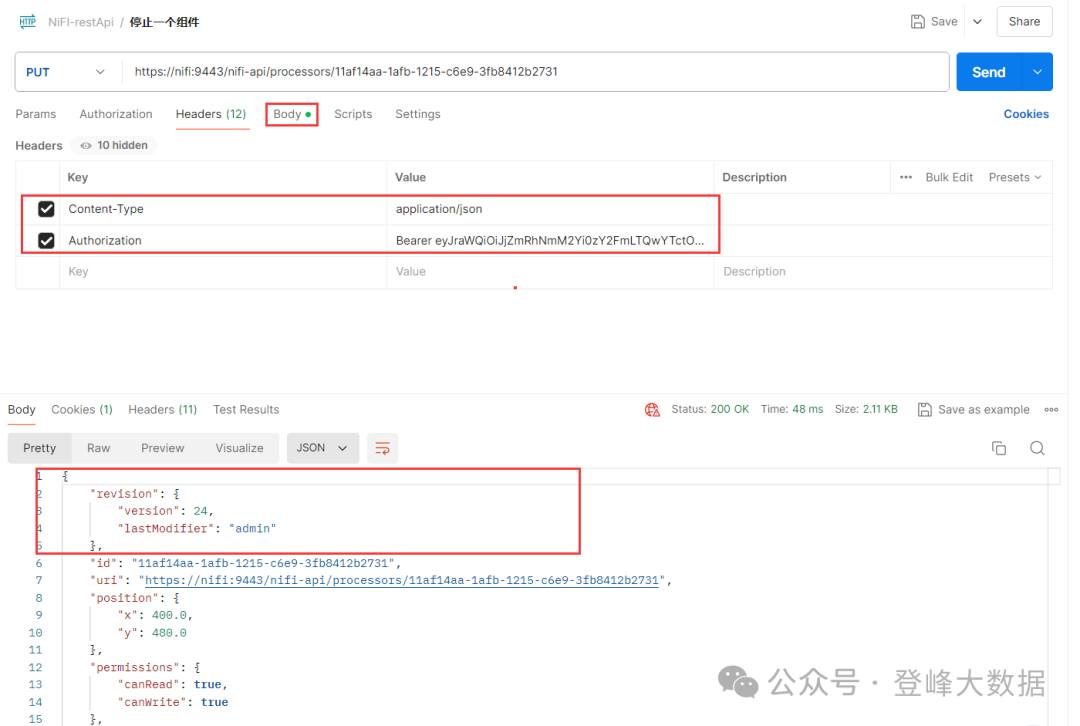Click the request name 停止一个组件
This screenshot has width=1080, height=726.
click(164, 22)
